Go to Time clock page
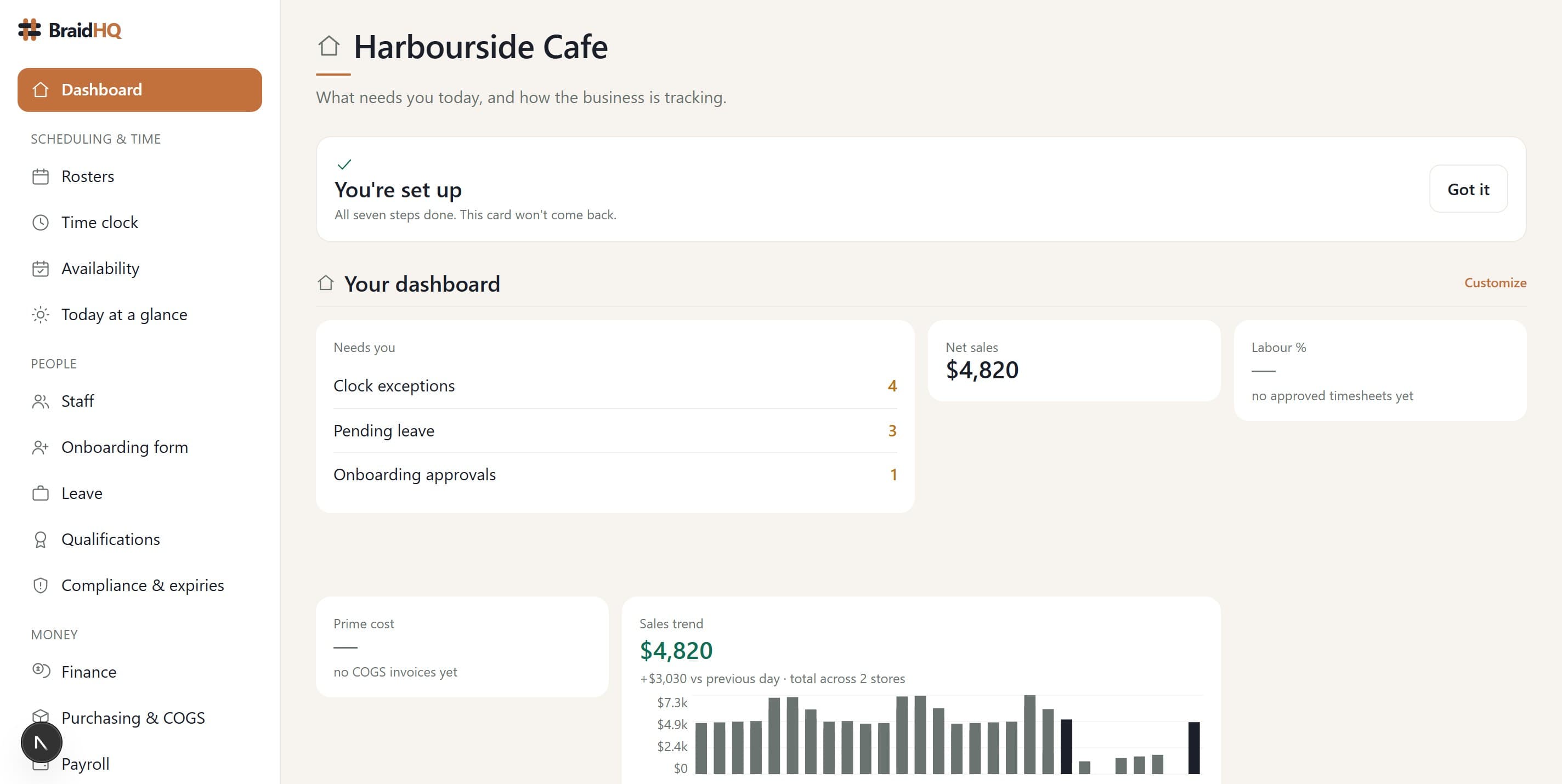 tap(139, 223)
